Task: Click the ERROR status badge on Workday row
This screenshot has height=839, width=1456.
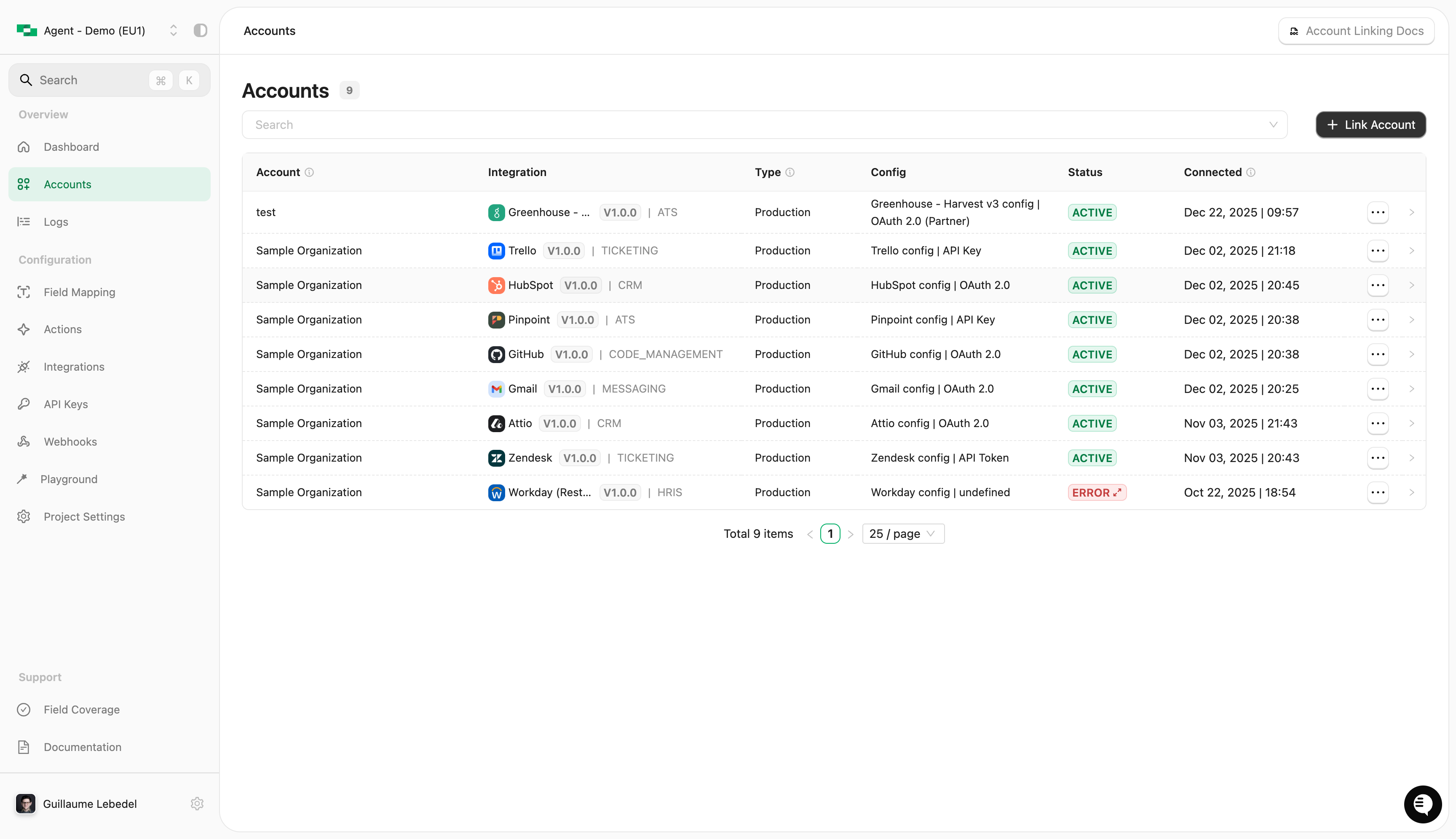Action: point(1097,492)
